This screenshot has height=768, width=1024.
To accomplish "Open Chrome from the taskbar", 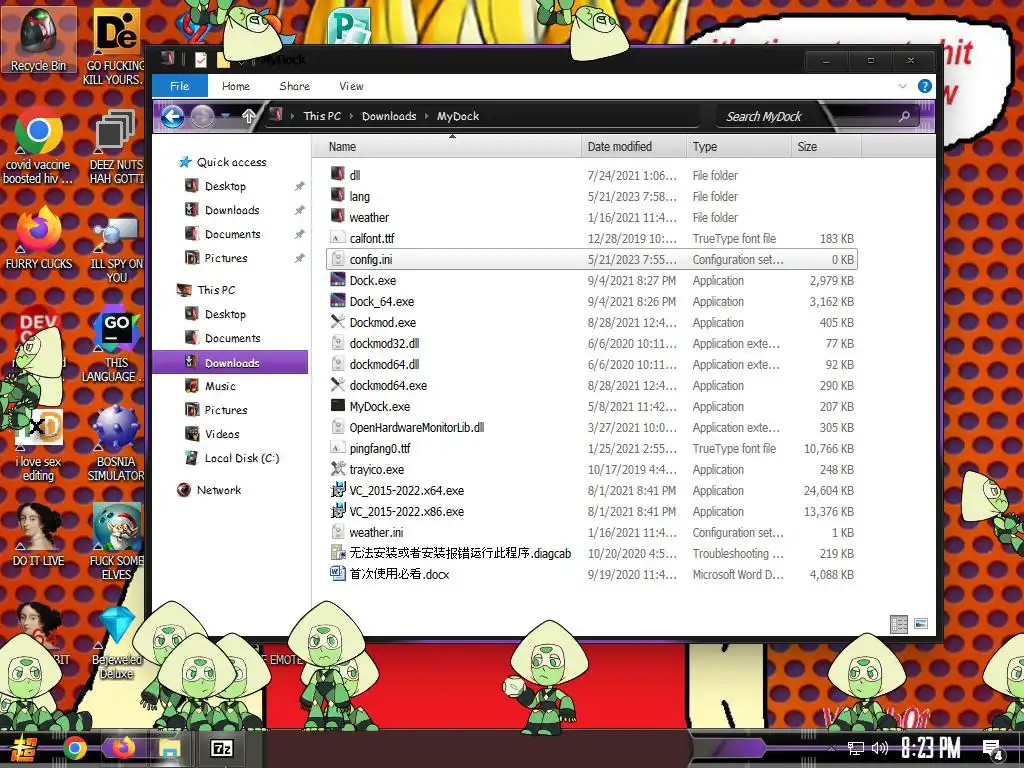I will 74,748.
